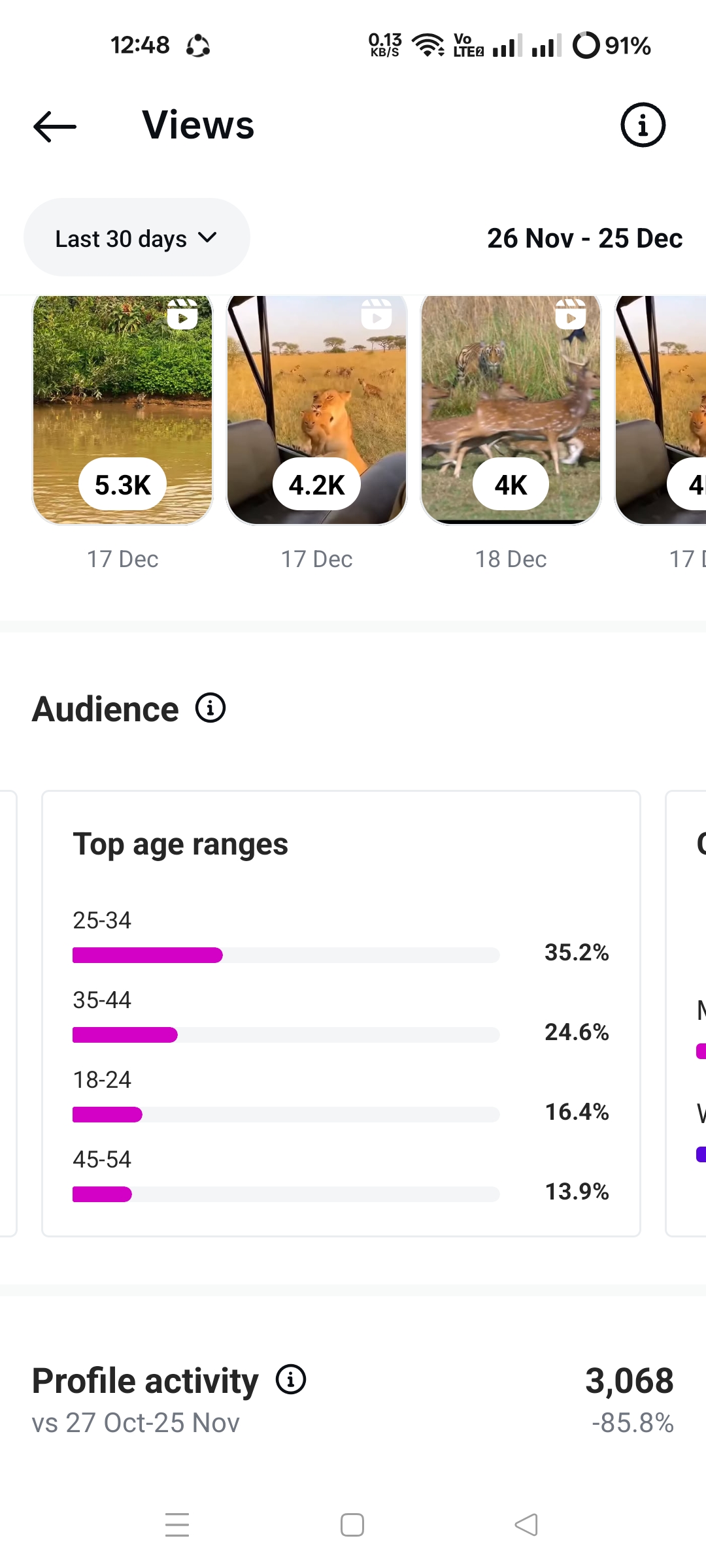Tap the reel icon on 5.3K thumbnail

click(182, 314)
